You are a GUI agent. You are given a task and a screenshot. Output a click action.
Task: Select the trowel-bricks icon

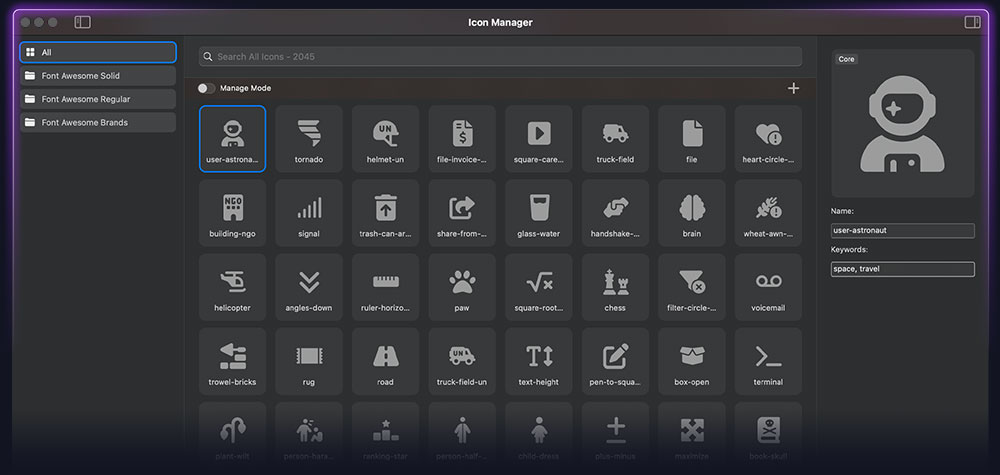(232, 362)
